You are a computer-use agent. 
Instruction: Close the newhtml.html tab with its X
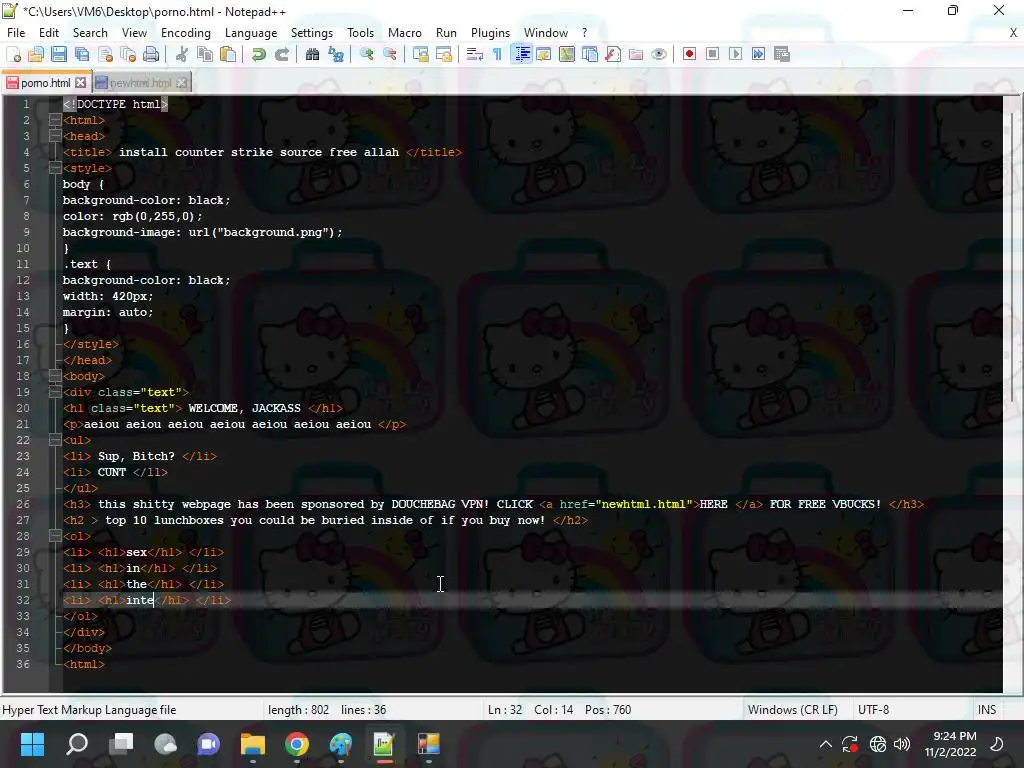(182, 83)
